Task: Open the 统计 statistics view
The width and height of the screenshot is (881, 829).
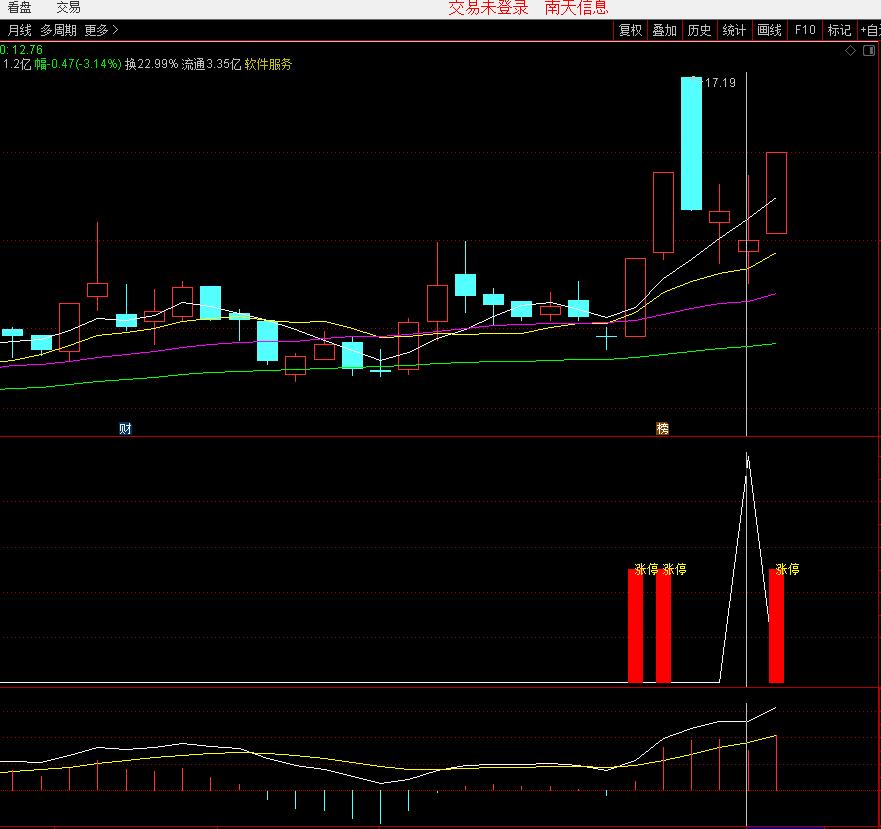Action: [734, 30]
